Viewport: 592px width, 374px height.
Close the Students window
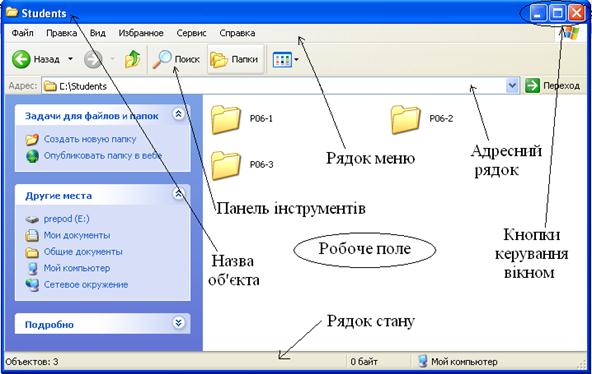point(577,13)
